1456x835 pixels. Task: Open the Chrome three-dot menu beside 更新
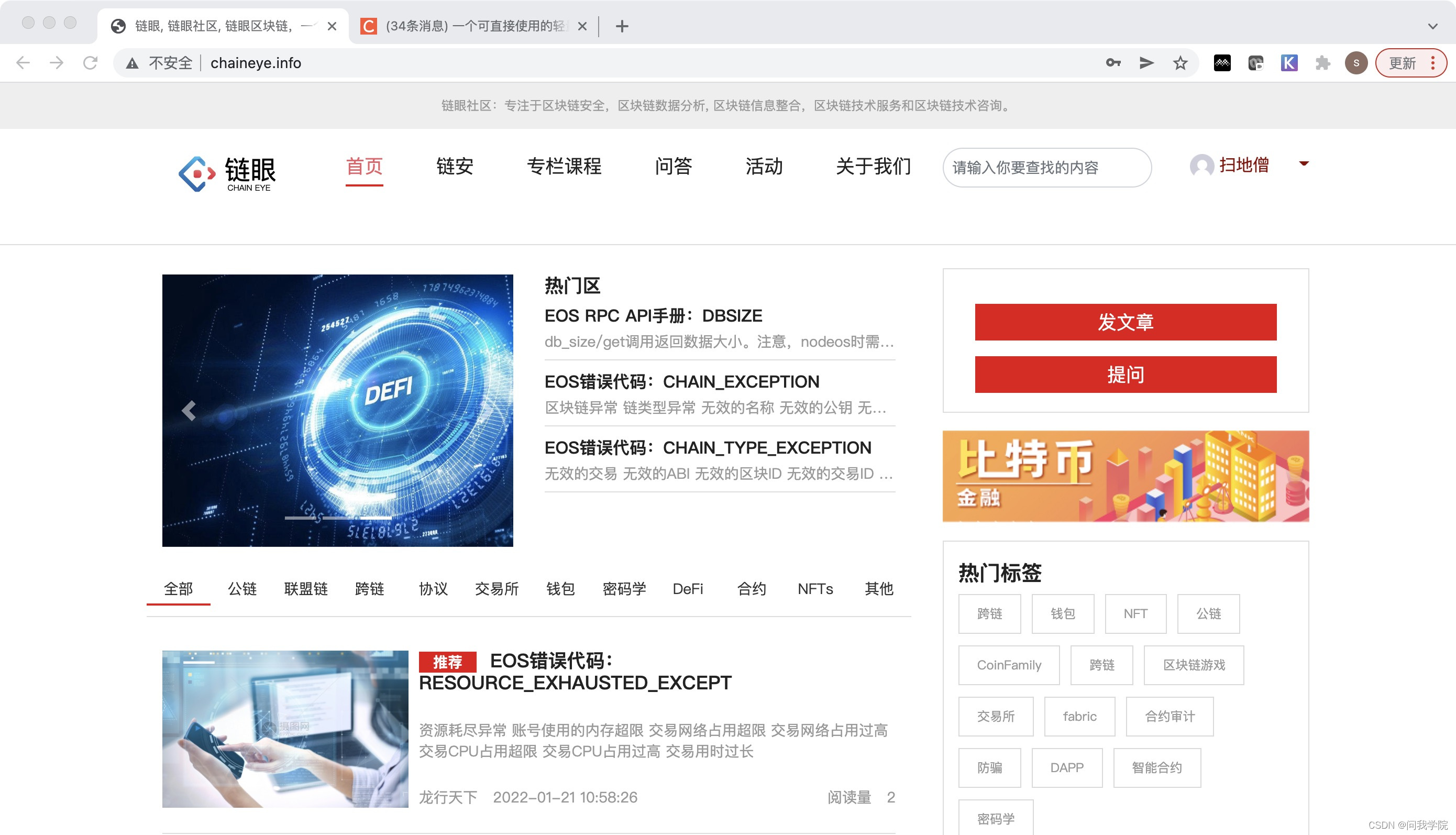tap(1433, 63)
